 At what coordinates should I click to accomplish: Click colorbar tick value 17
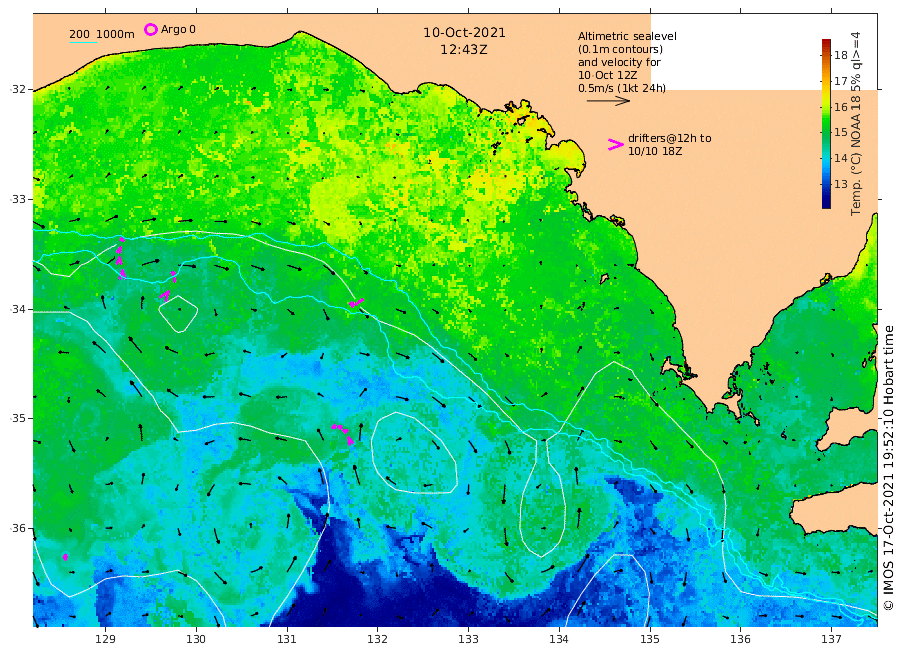841,81
